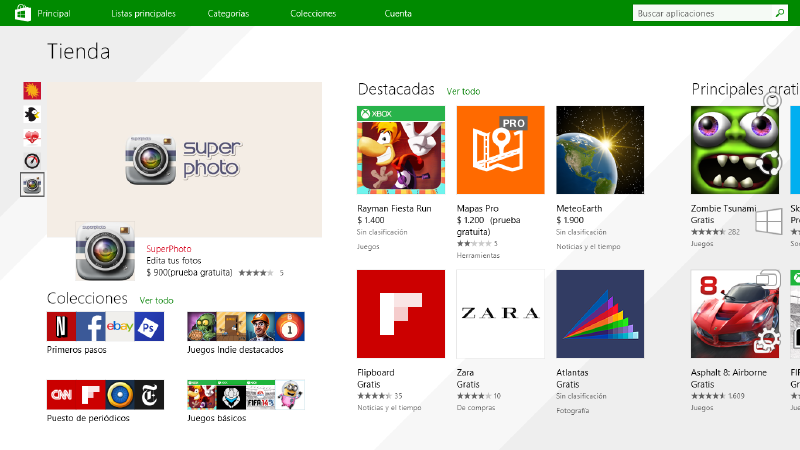Click the Store shopping bag logo

22,13
